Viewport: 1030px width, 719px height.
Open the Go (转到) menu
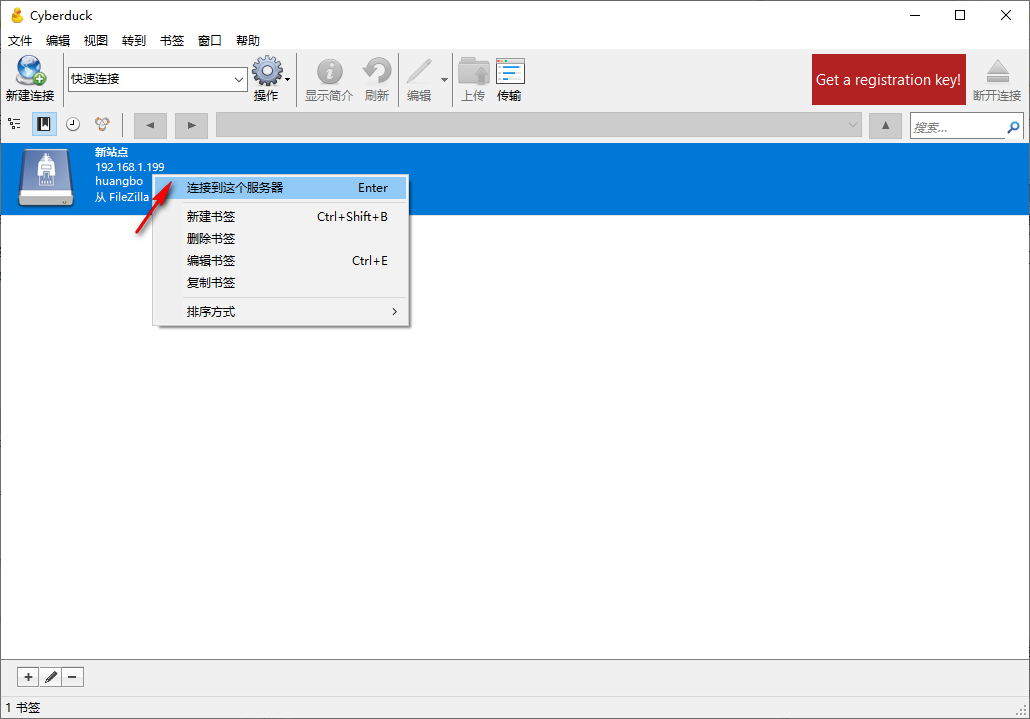pos(133,41)
